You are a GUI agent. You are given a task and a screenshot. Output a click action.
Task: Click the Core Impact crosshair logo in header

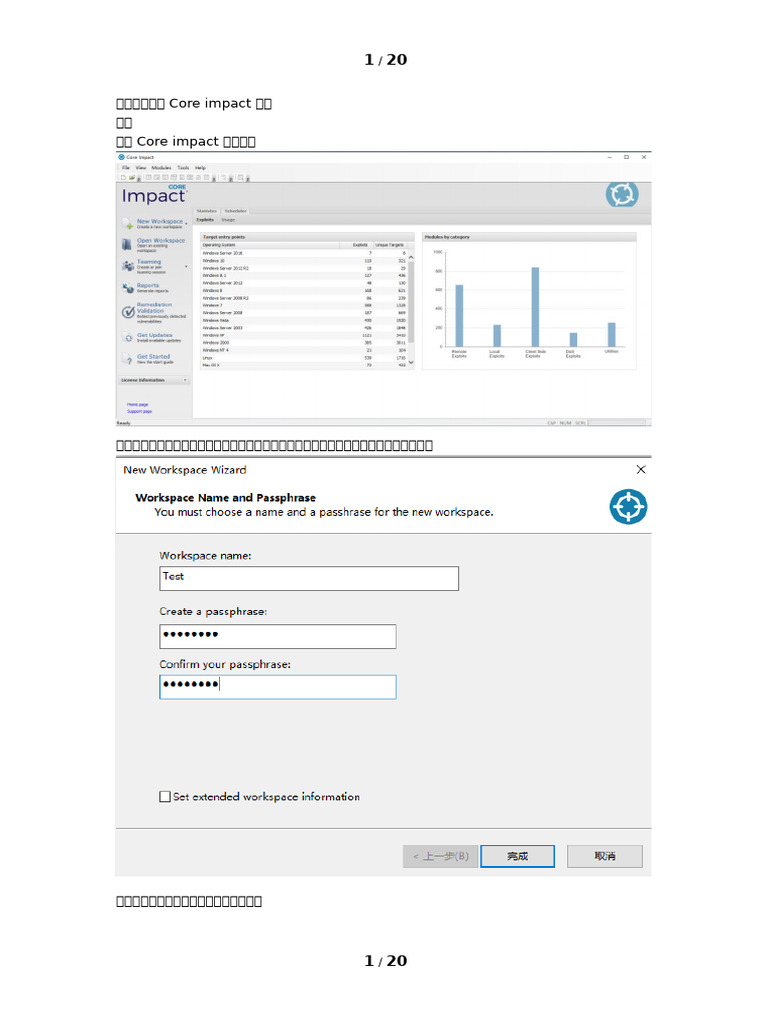[x=622, y=194]
